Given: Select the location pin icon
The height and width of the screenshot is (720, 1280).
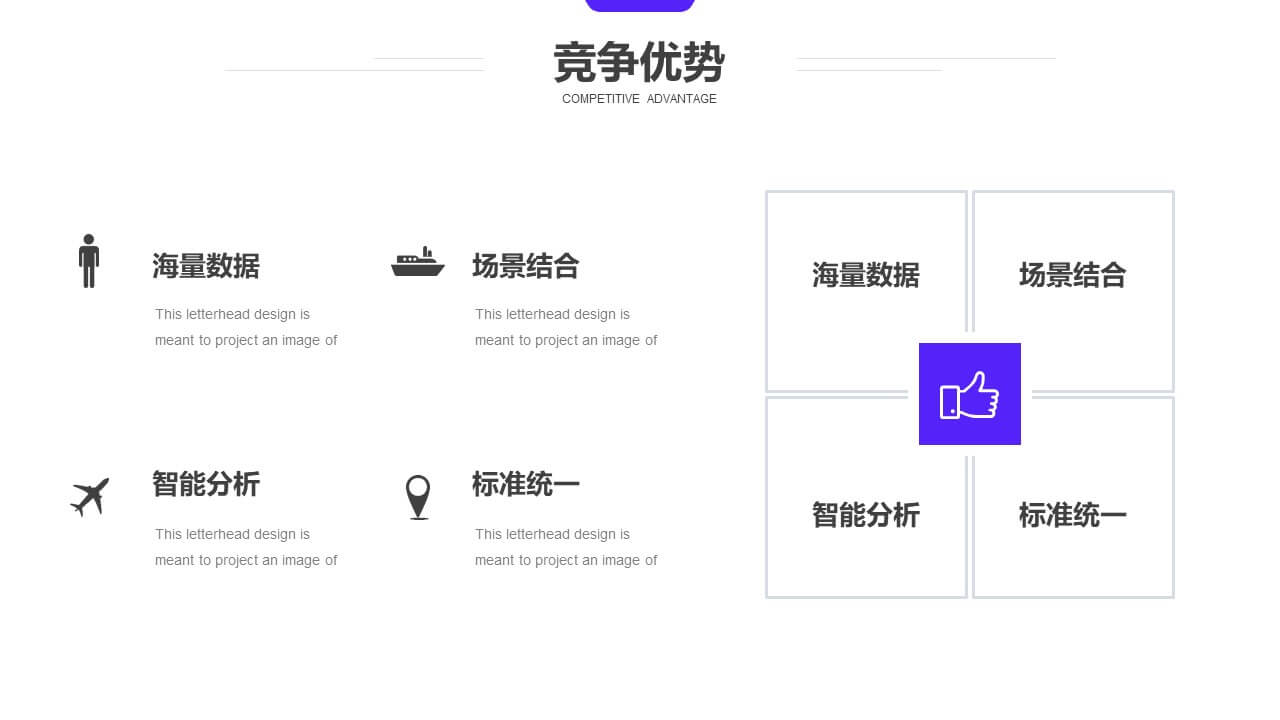Looking at the screenshot, I should 418,496.
